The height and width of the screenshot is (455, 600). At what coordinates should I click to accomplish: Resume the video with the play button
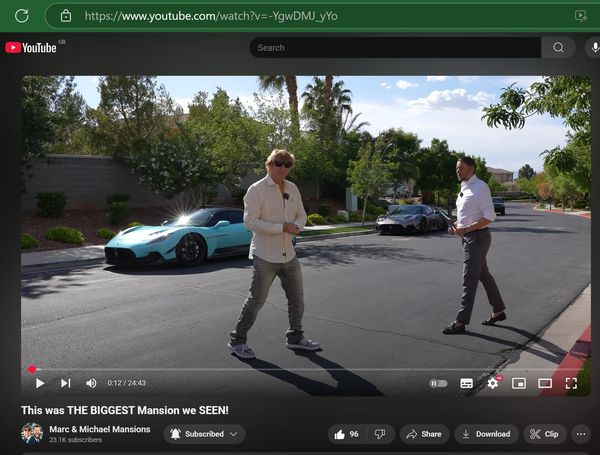click(39, 383)
